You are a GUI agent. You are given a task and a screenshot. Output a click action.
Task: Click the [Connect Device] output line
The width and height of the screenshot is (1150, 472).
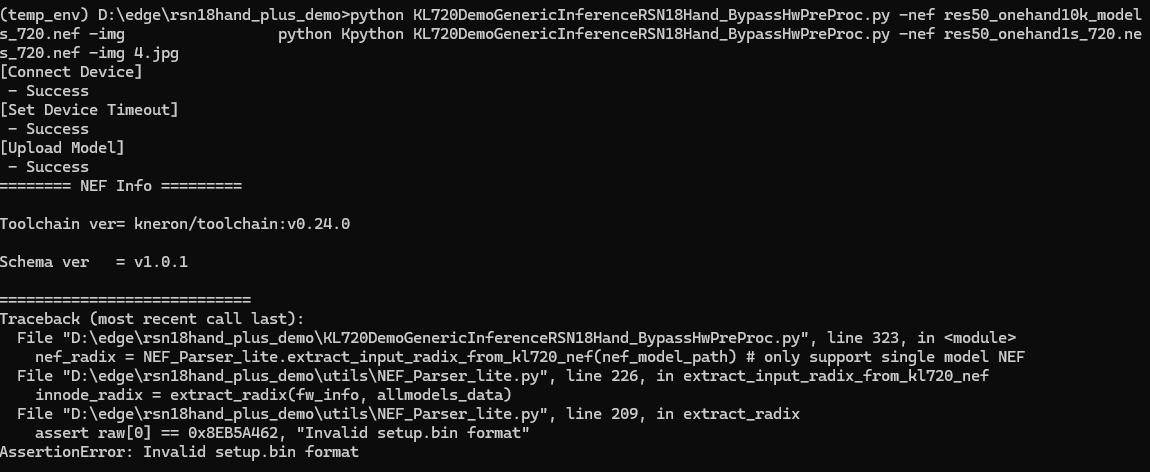point(71,72)
